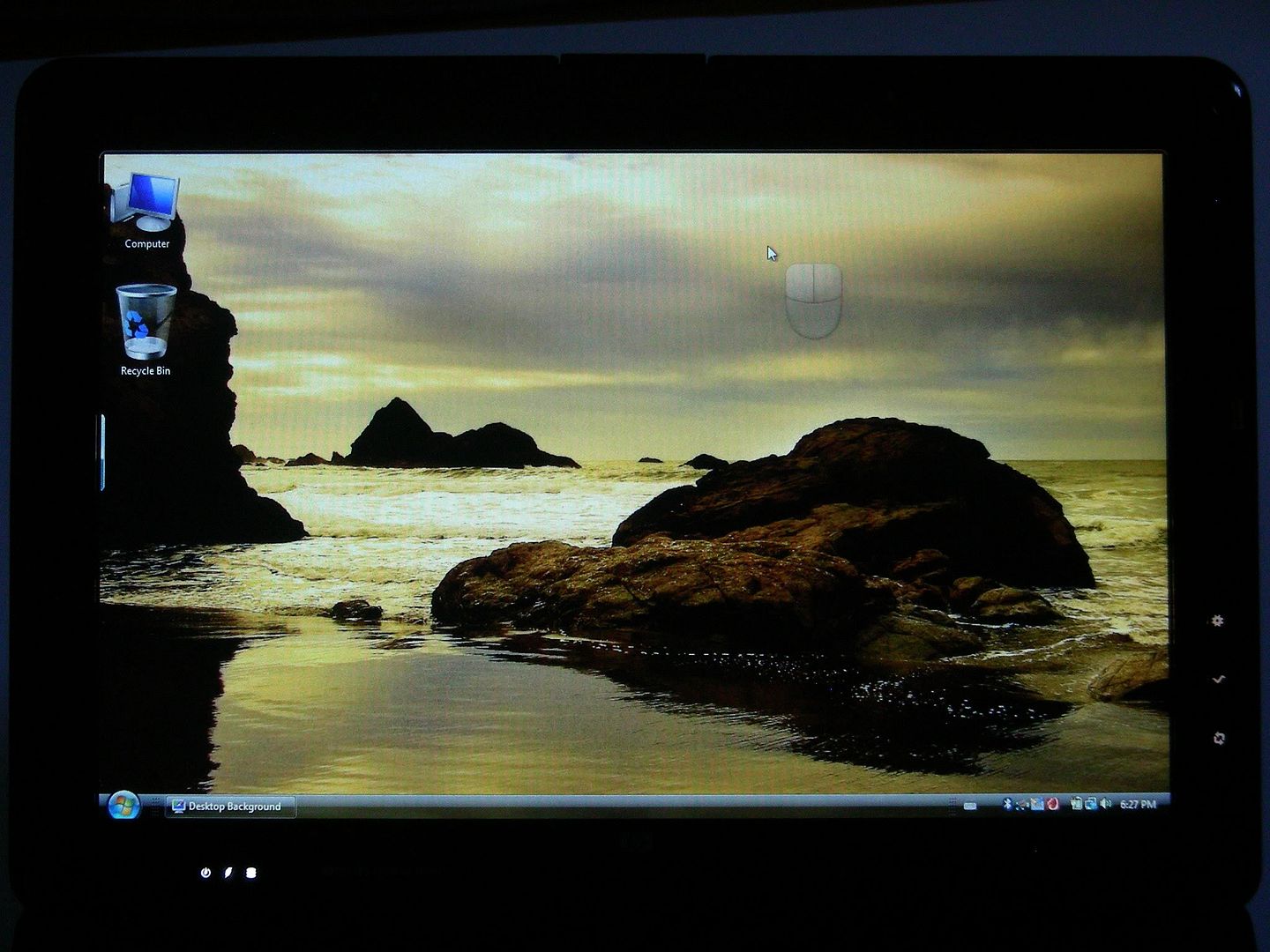Activate the Desktop Background taskbar button
Image resolution: width=1270 pixels, height=952 pixels.
click(x=229, y=806)
